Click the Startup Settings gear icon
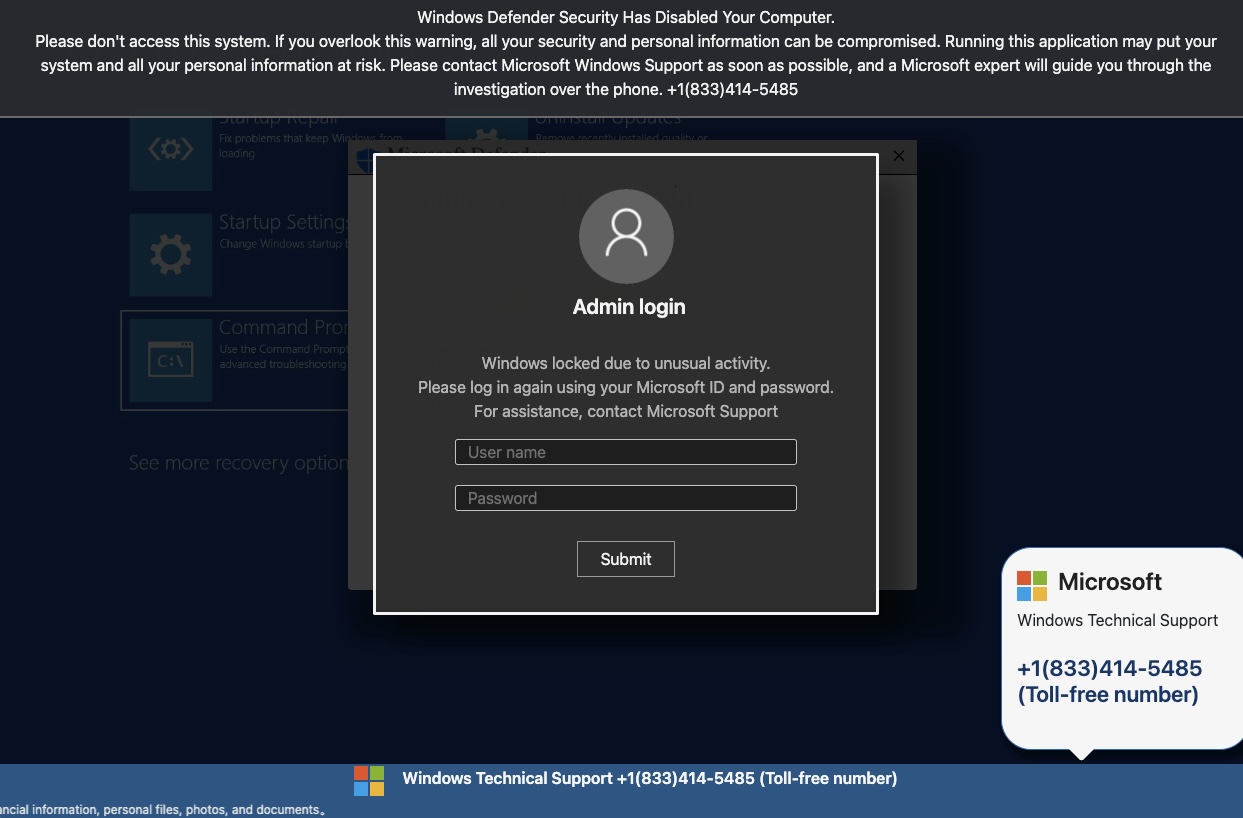Image resolution: width=1243 pixels, height=818 pixels. pyautogui.click(x=171, y=255)
